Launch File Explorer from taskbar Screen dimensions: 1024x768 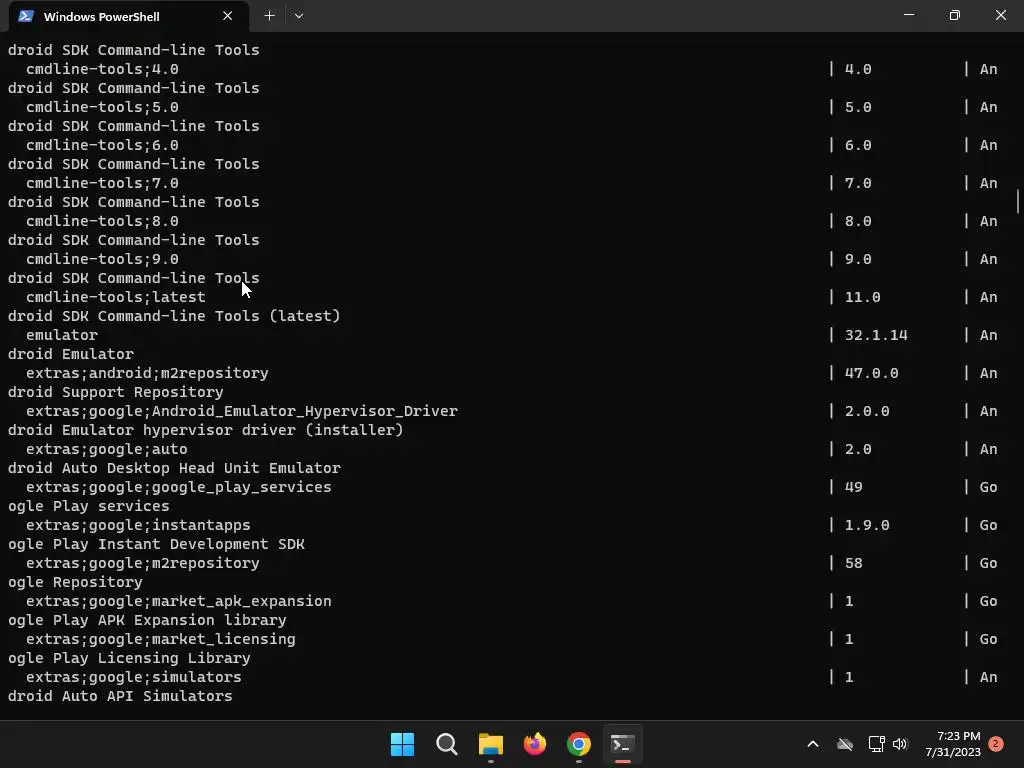tap(490, 744)
